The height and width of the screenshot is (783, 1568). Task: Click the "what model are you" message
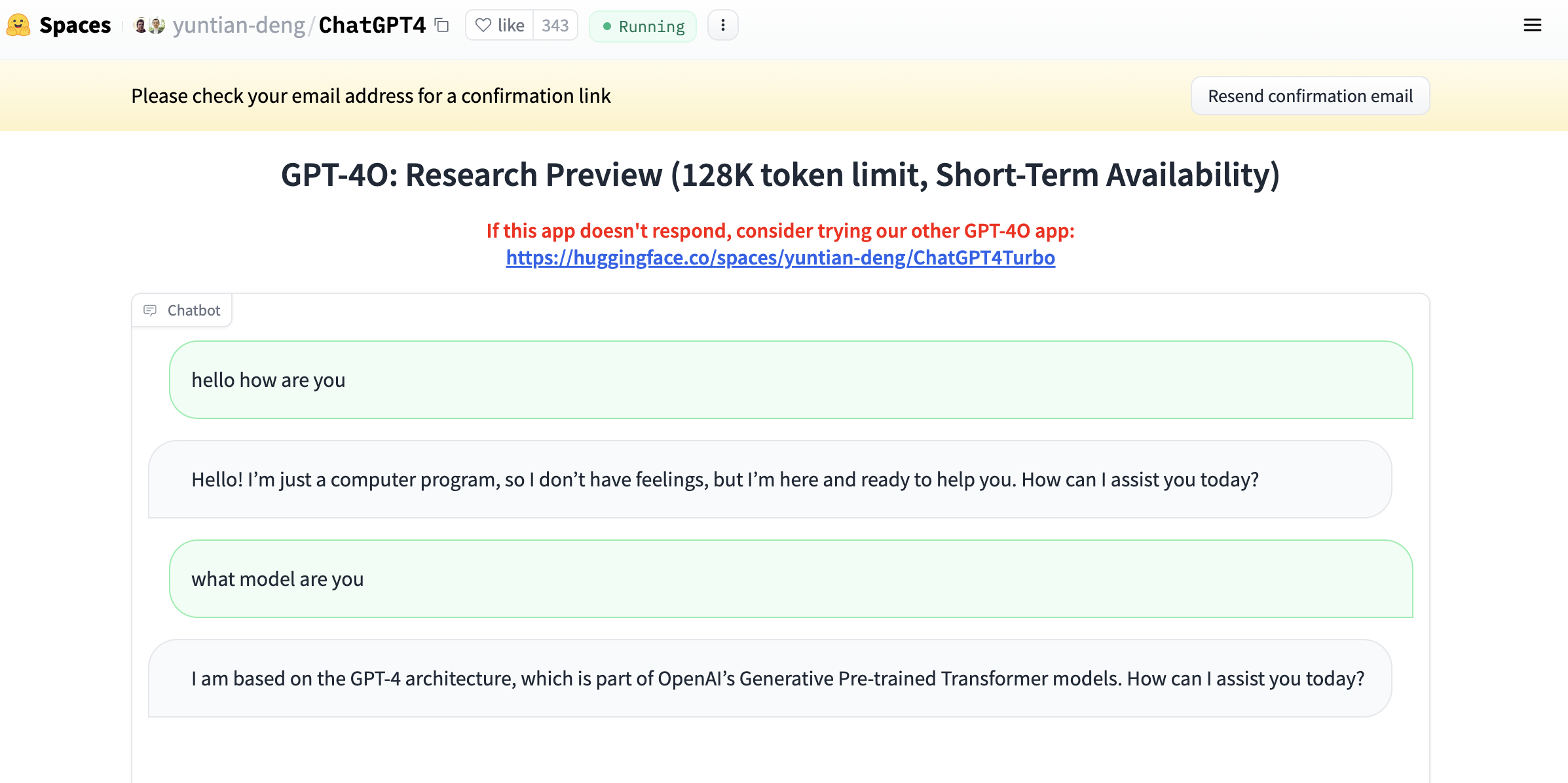pos(278,579)
